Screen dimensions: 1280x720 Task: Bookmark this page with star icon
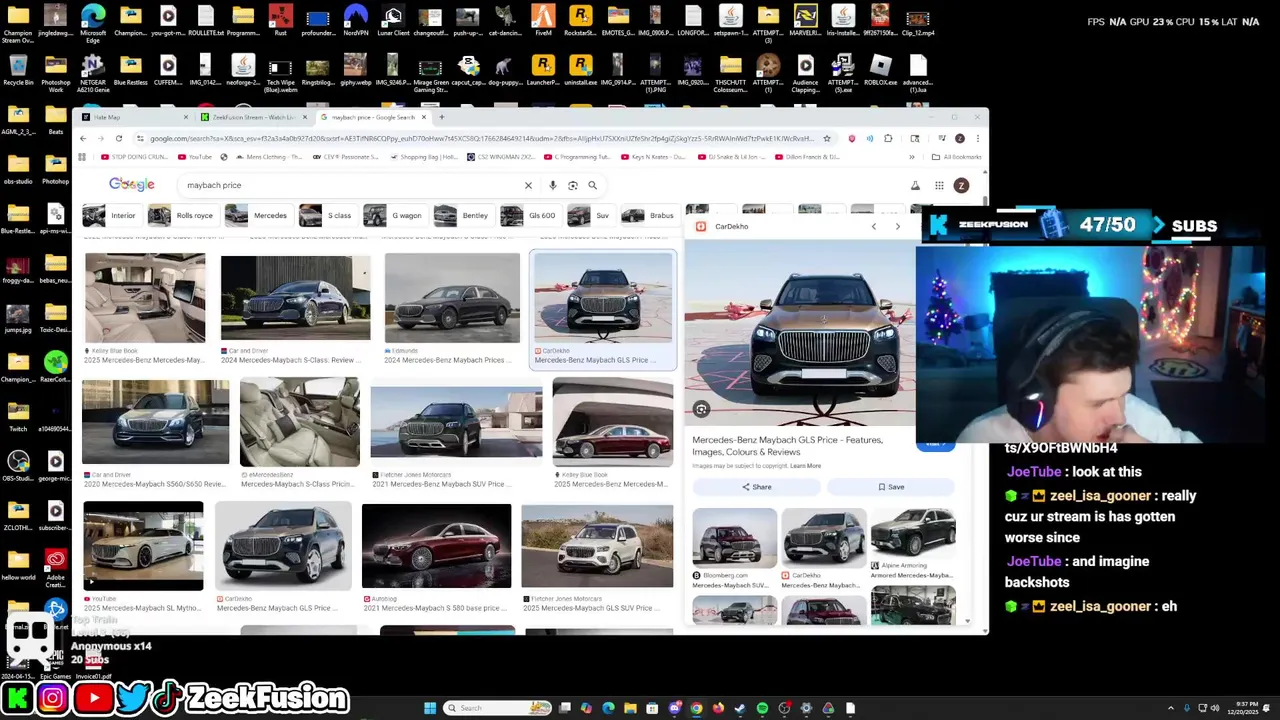pyautogui.click(x=826, y=138)
